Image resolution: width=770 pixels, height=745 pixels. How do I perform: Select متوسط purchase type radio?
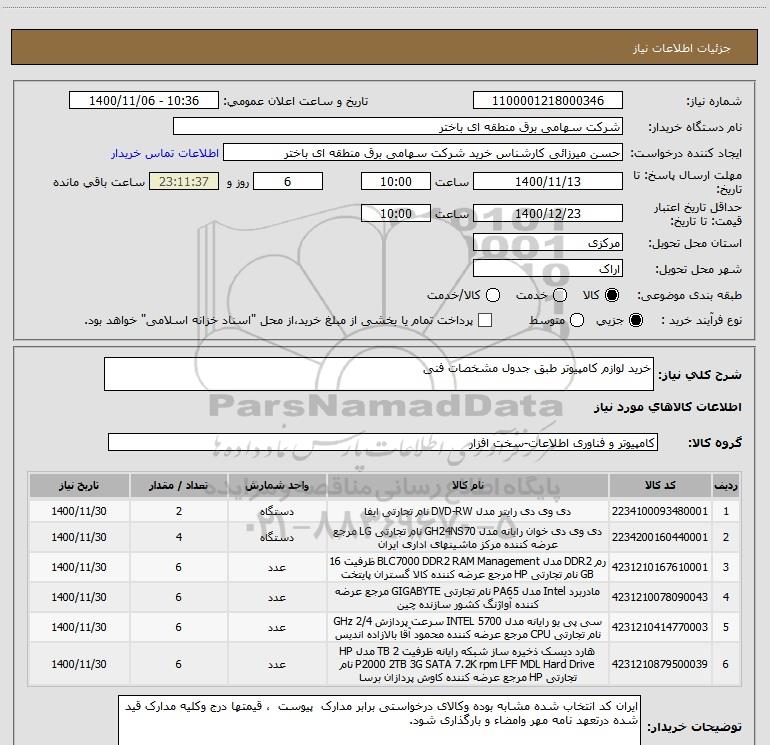577,321
